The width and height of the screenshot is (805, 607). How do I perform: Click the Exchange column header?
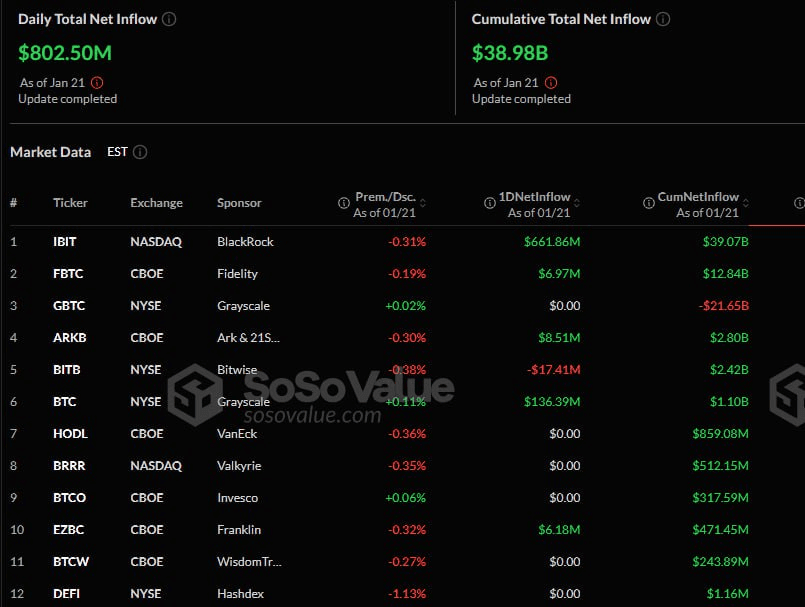(156, 203)
